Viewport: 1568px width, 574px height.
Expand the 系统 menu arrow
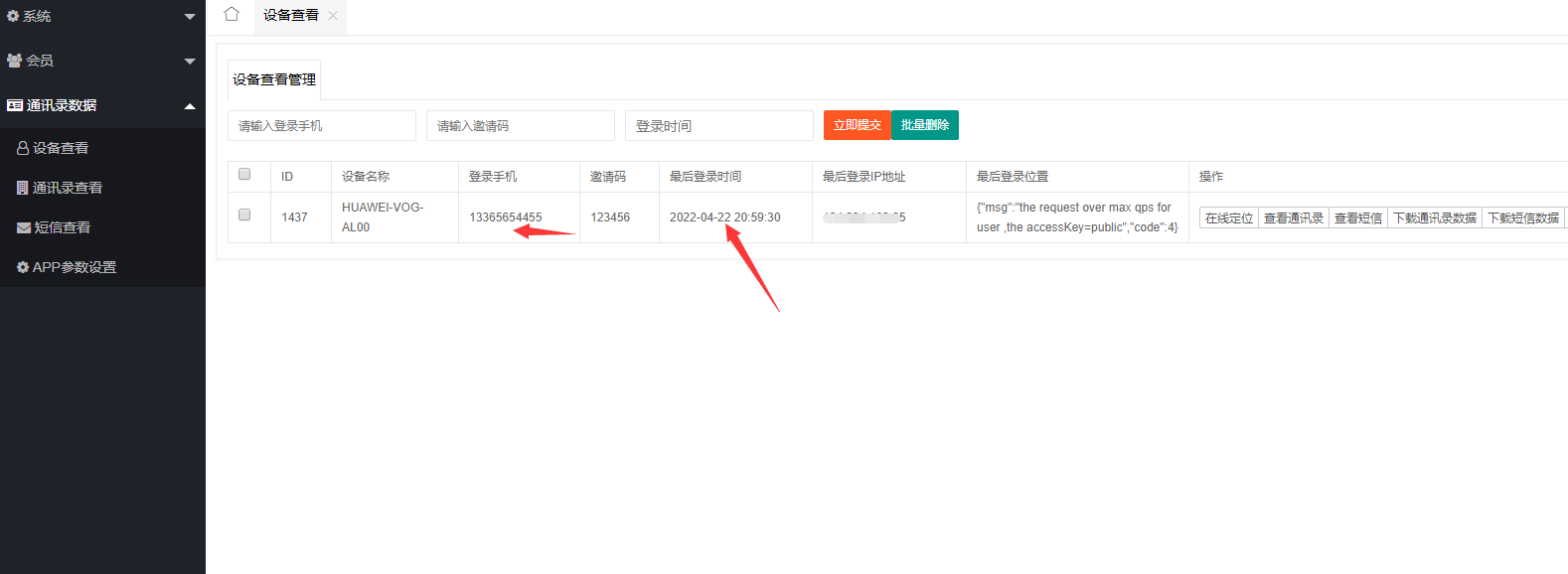[x=190, y=17]
